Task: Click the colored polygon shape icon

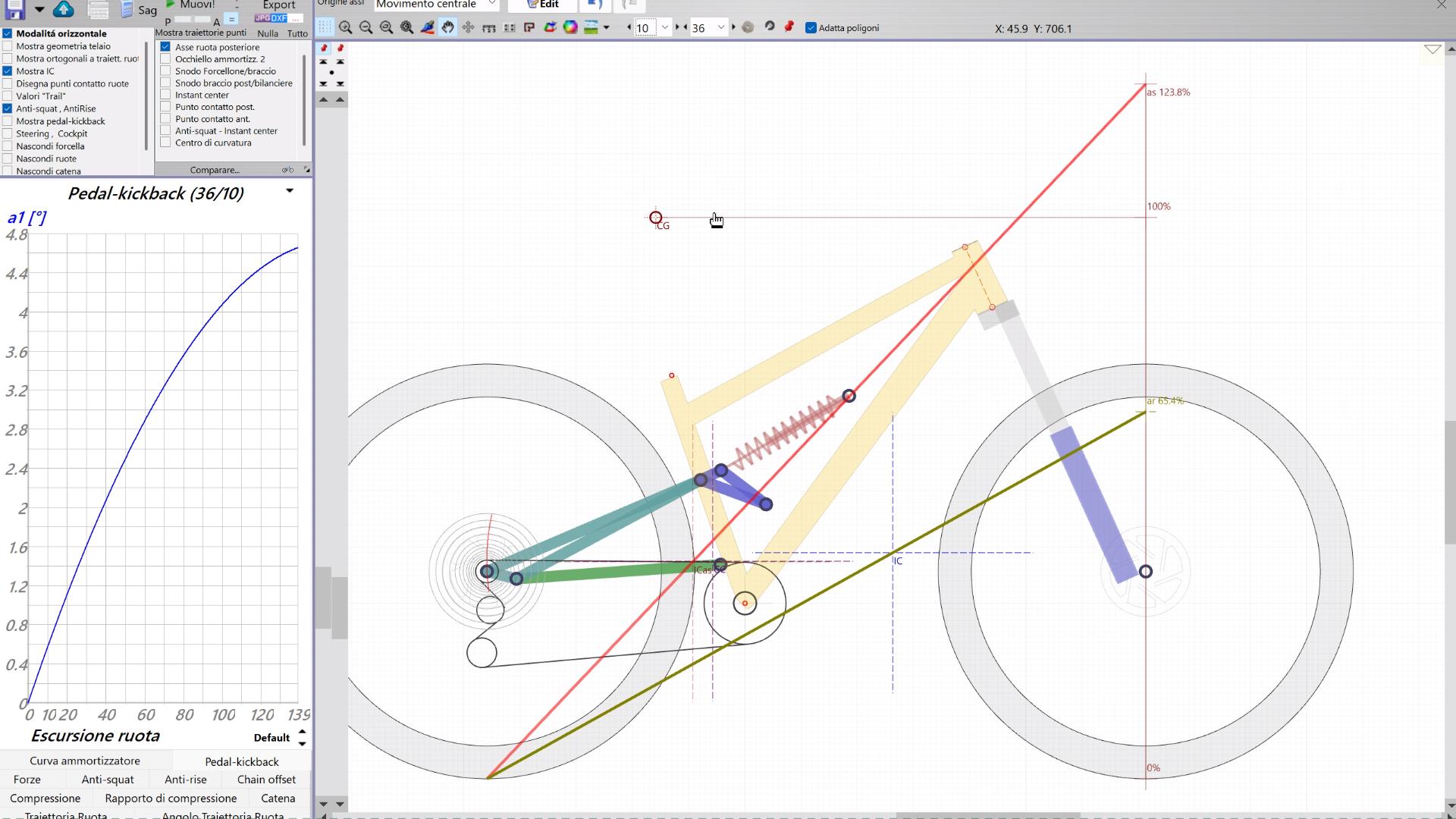Action: pos(550,28)
